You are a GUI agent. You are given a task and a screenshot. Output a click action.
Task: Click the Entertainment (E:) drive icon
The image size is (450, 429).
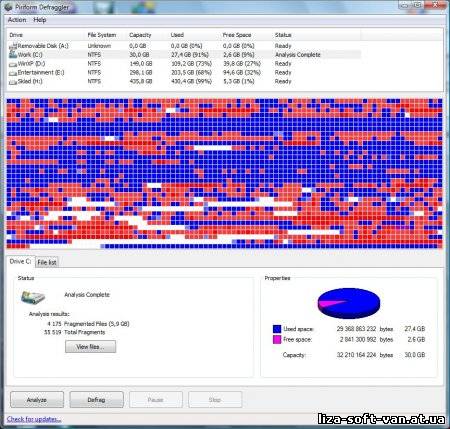(13, 73)
